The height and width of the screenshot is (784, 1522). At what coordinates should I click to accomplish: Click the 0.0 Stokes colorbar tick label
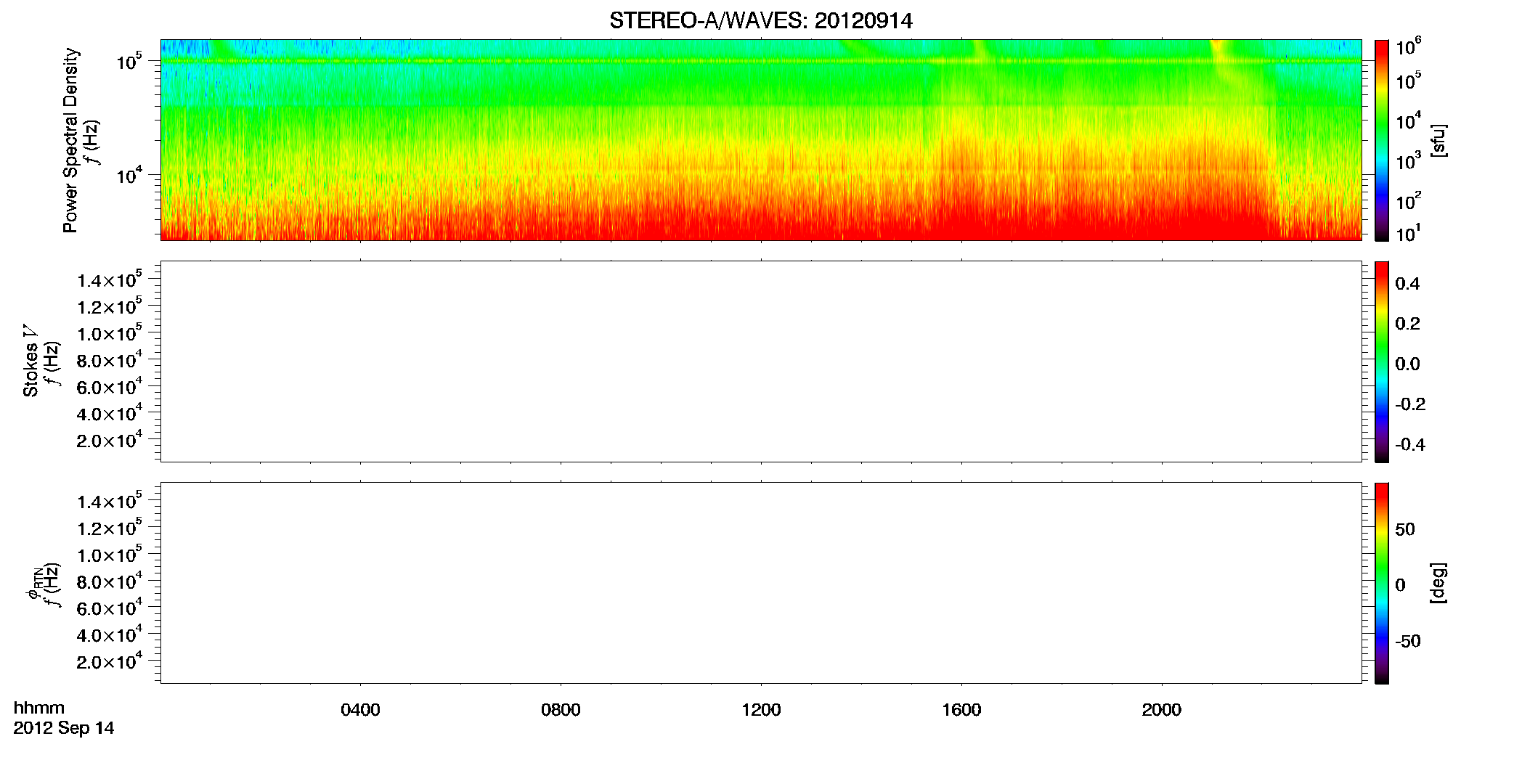[x=1407, y=364]
